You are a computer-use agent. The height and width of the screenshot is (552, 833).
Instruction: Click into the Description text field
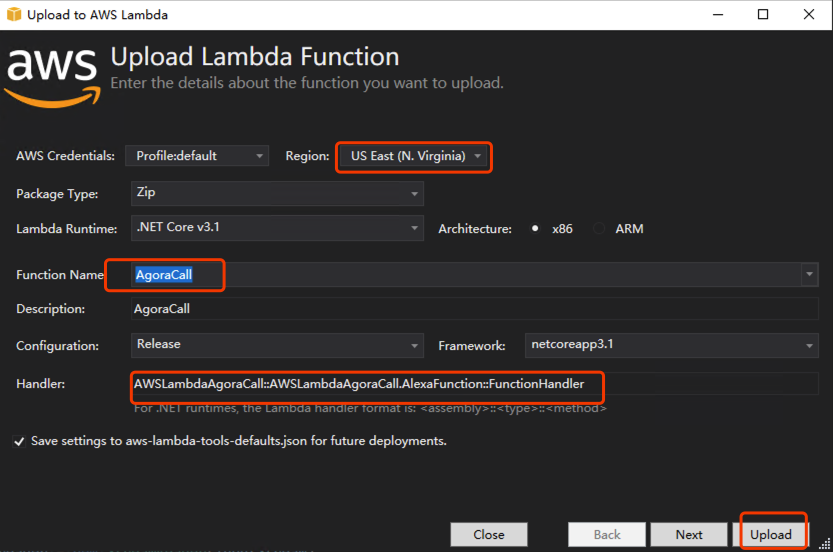tap(474, 309)
